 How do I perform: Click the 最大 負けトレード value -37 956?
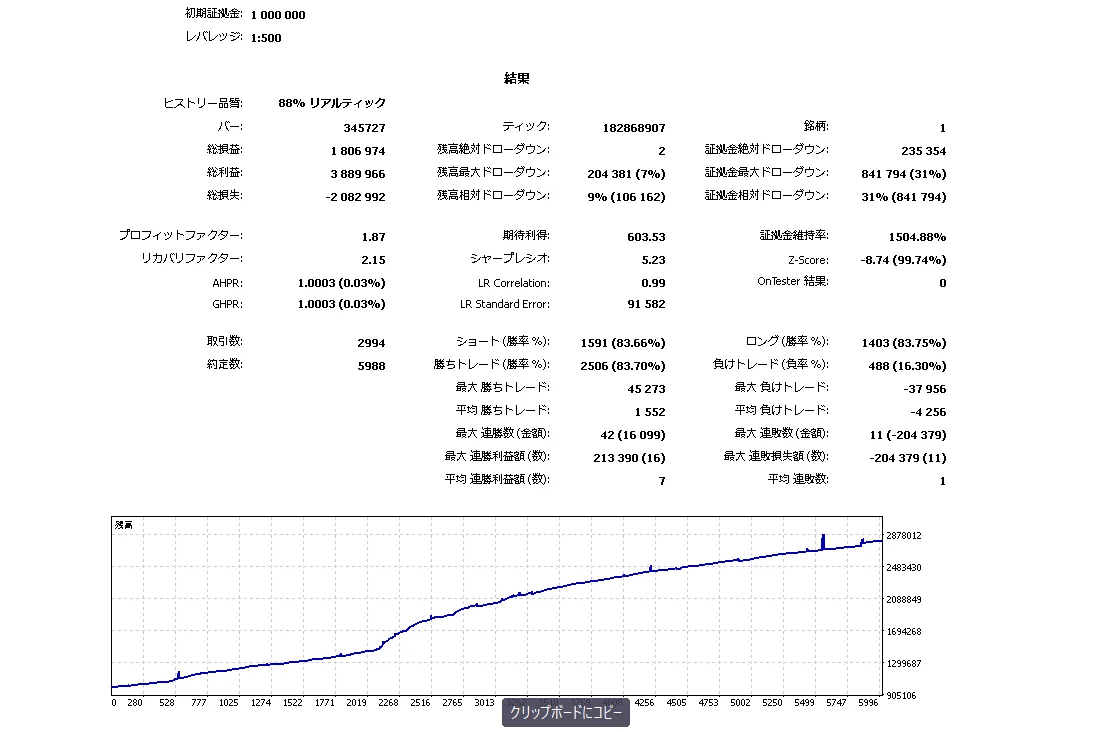point(924,389)
